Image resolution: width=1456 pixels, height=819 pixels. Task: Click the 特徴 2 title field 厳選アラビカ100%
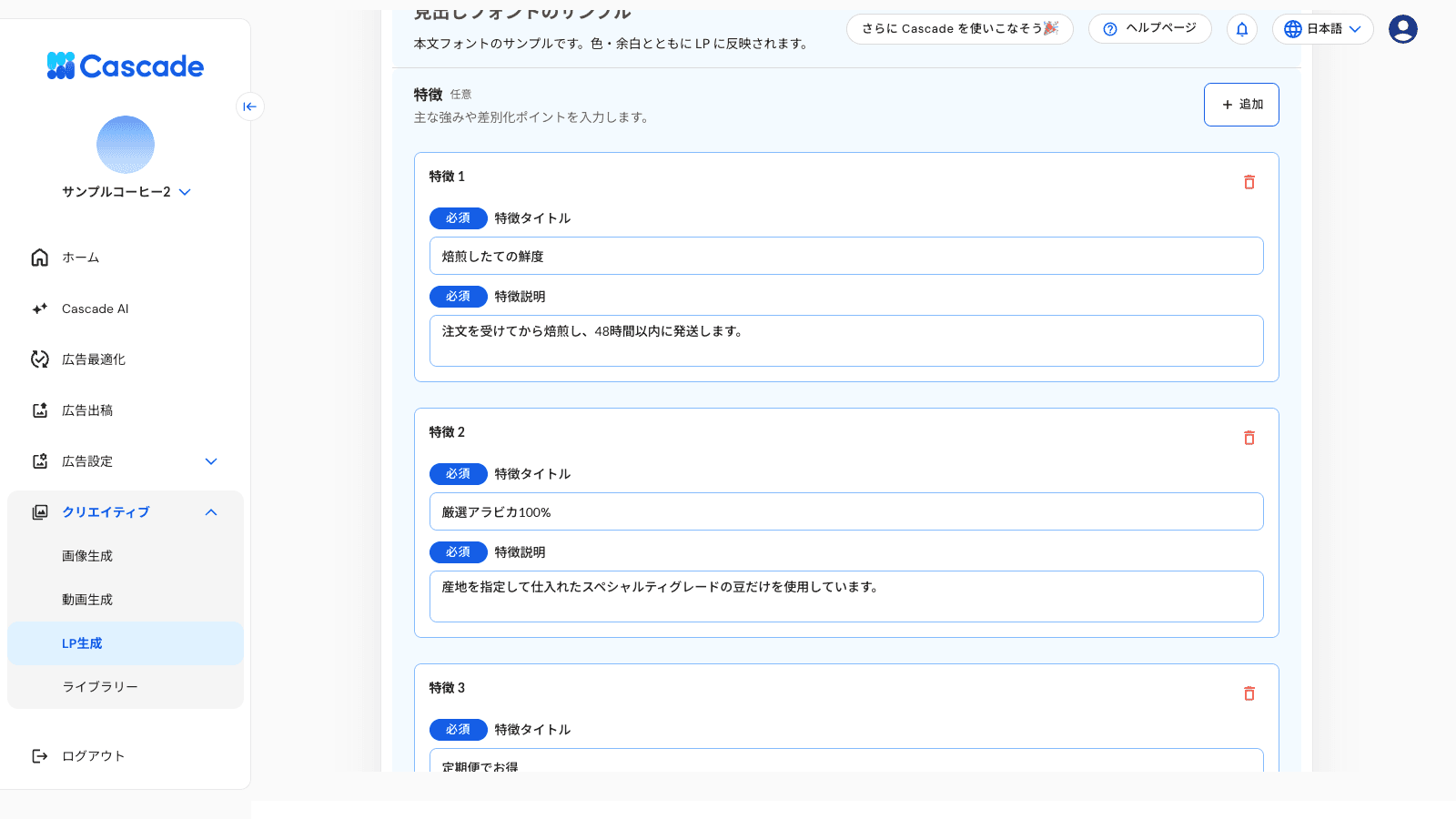click(x=846, y=511)
